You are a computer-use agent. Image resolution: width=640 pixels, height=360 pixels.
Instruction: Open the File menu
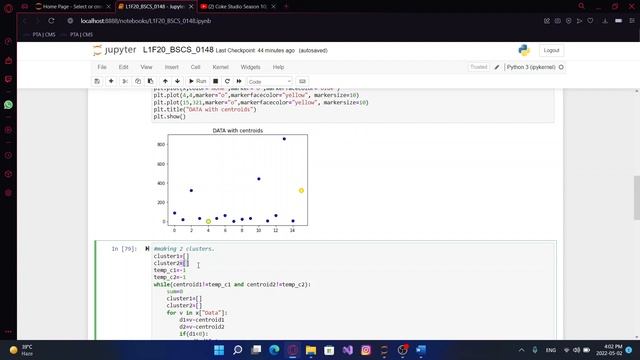click(x=102, y=67)
